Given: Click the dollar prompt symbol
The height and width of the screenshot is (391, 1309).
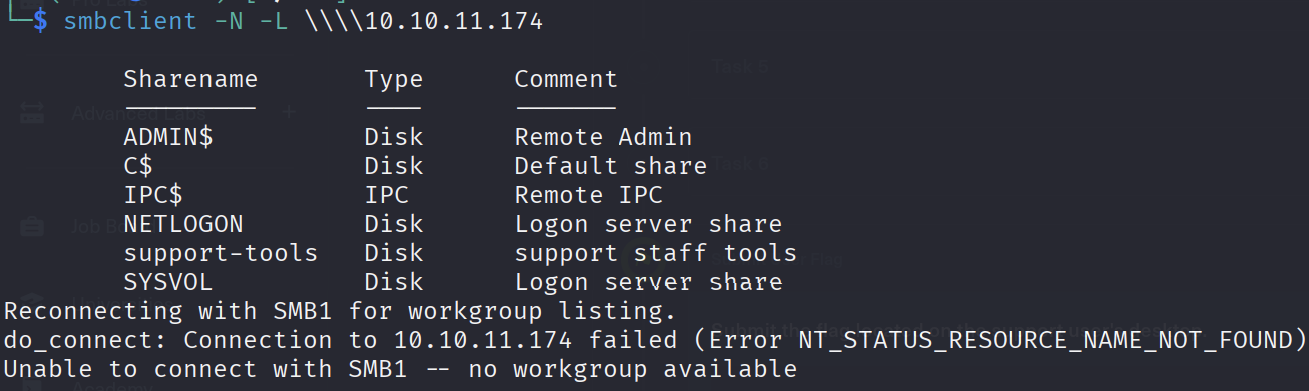Looking at the screenshot, I should click(x=40, y=21).
